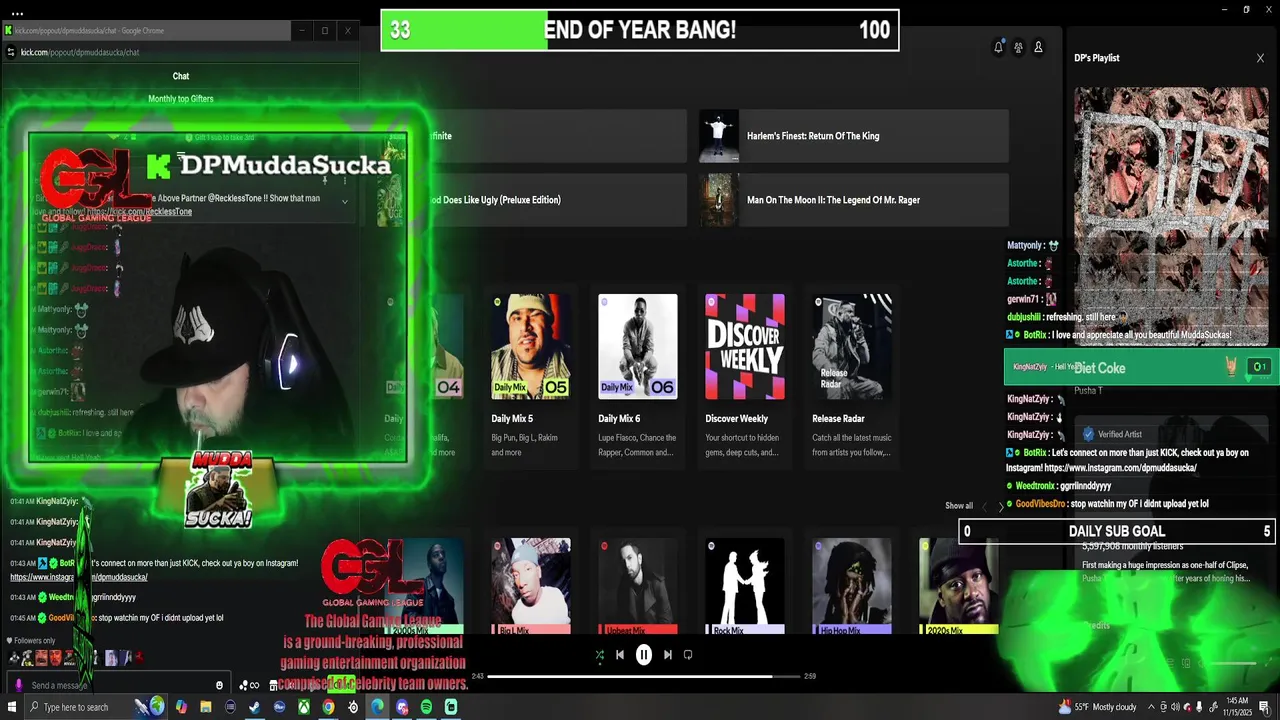
Task: Open the system volume tray icon
Action: pyautogui.click(x=1175, y=707)
